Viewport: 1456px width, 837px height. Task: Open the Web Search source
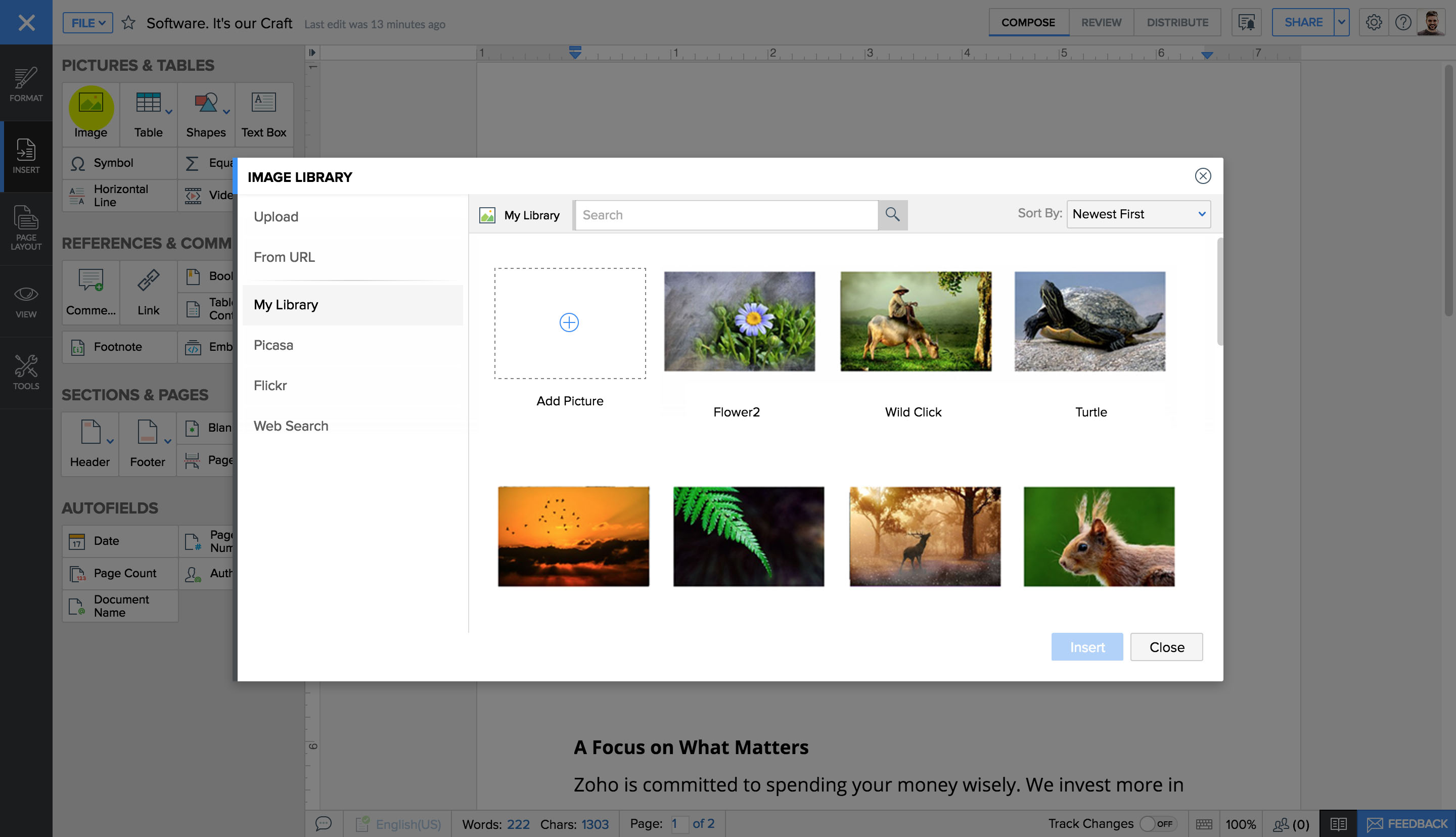291,426
